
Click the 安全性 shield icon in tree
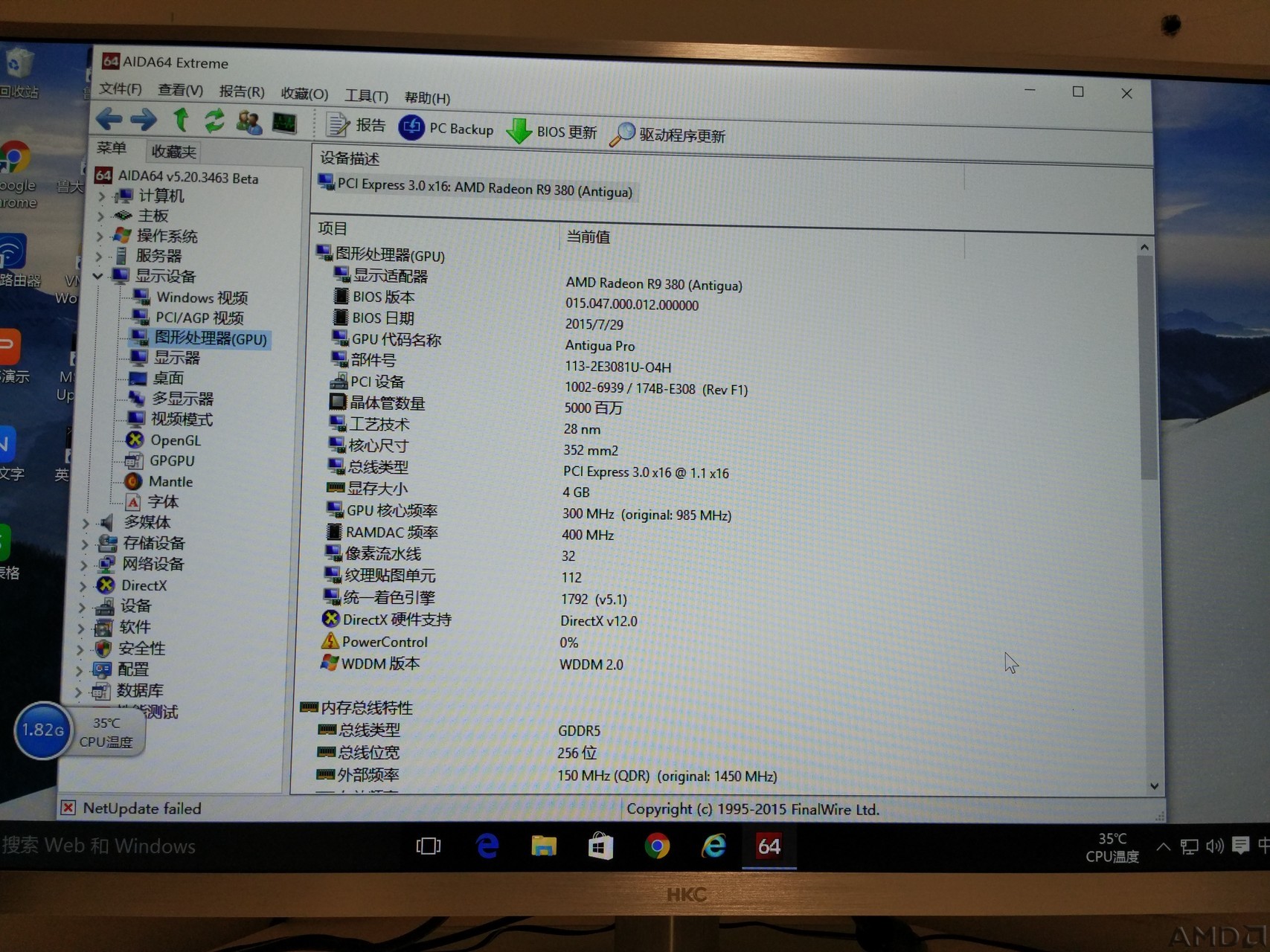[103, 649]
